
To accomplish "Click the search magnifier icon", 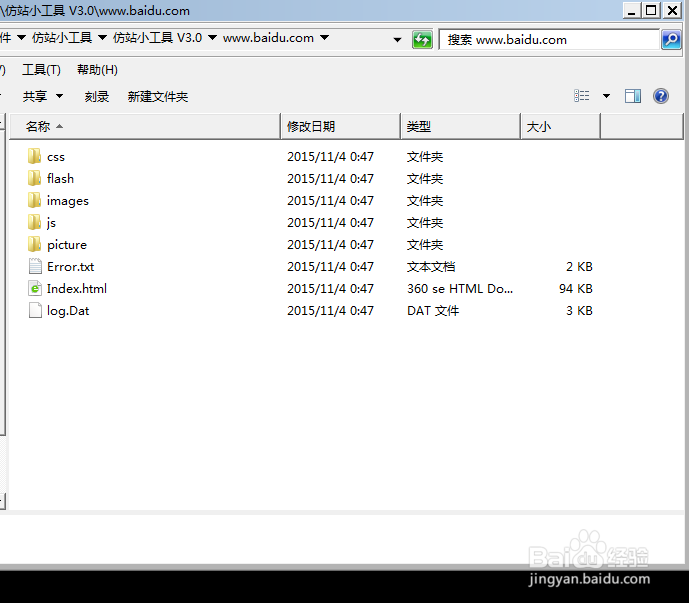I will 671,40.
